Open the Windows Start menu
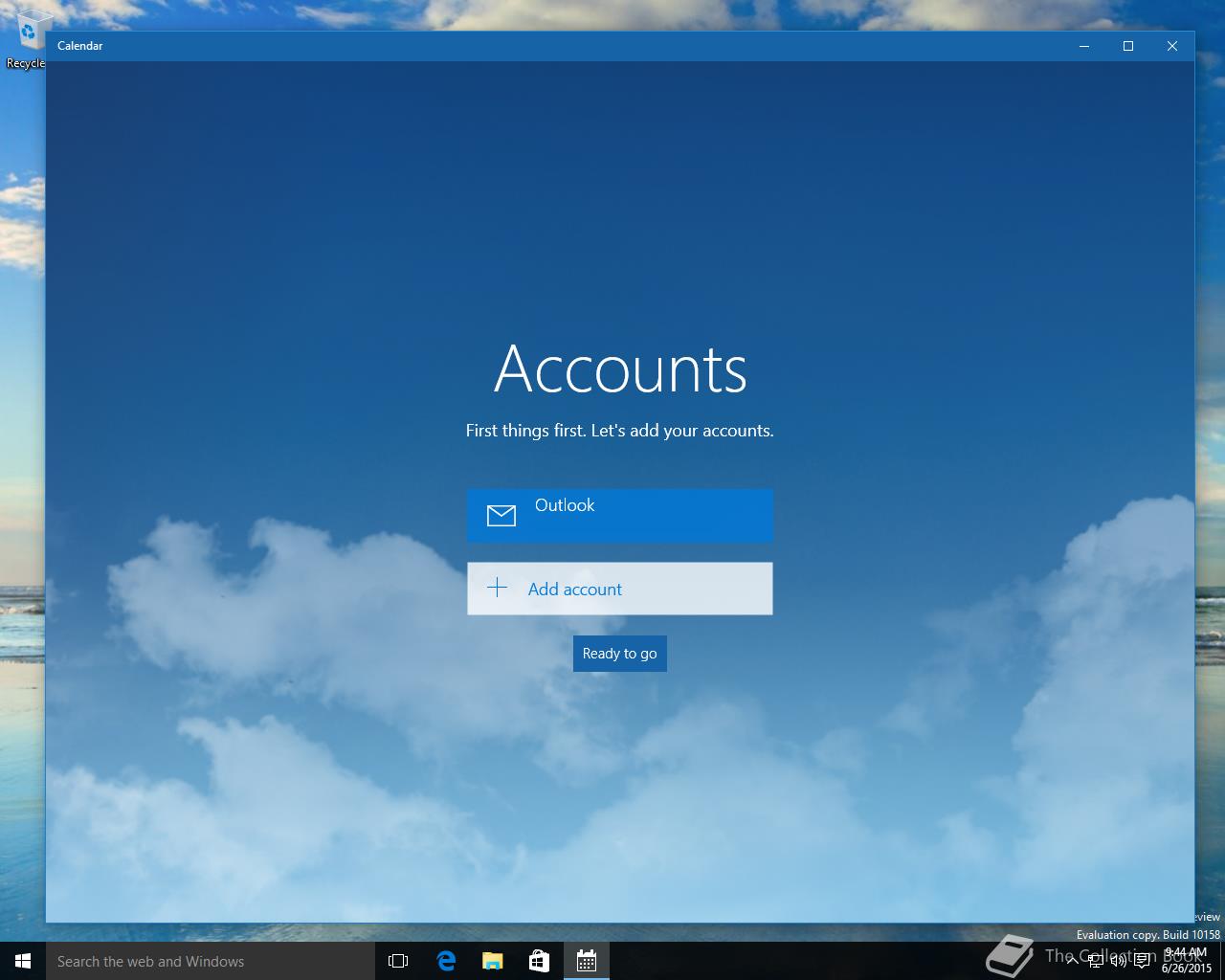 click(23, 961)
